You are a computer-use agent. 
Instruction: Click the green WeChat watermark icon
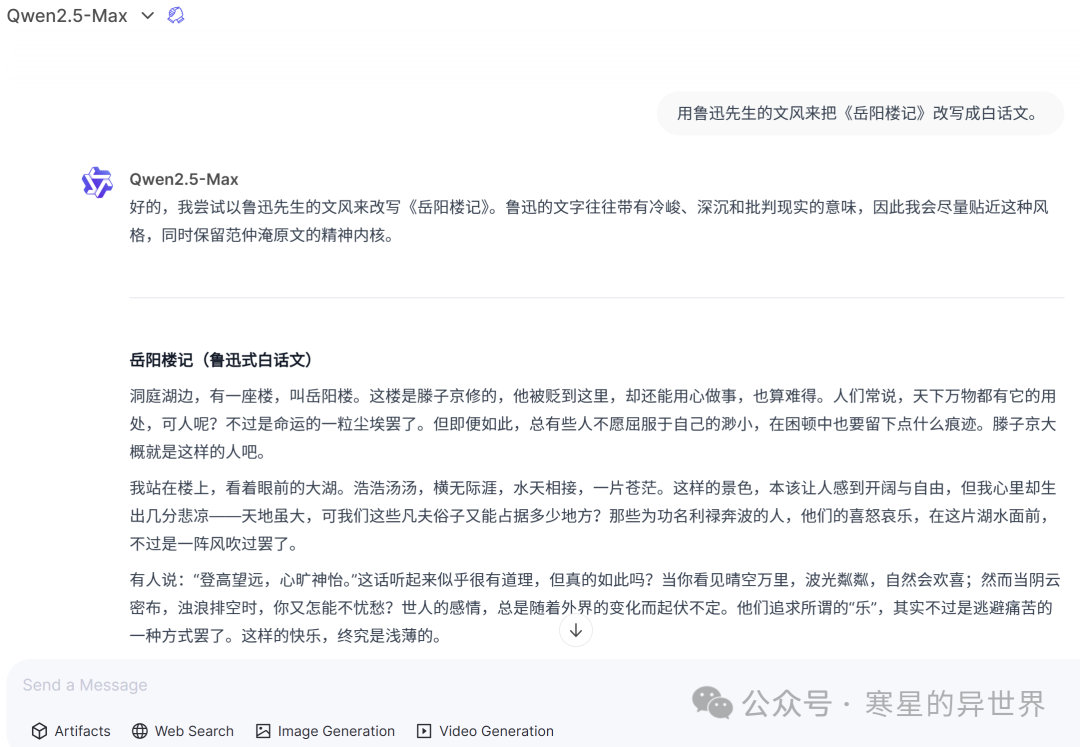pos(712,703)
